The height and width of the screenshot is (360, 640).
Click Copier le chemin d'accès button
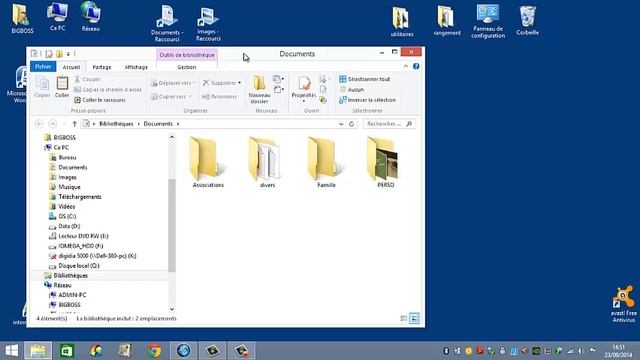108,89
